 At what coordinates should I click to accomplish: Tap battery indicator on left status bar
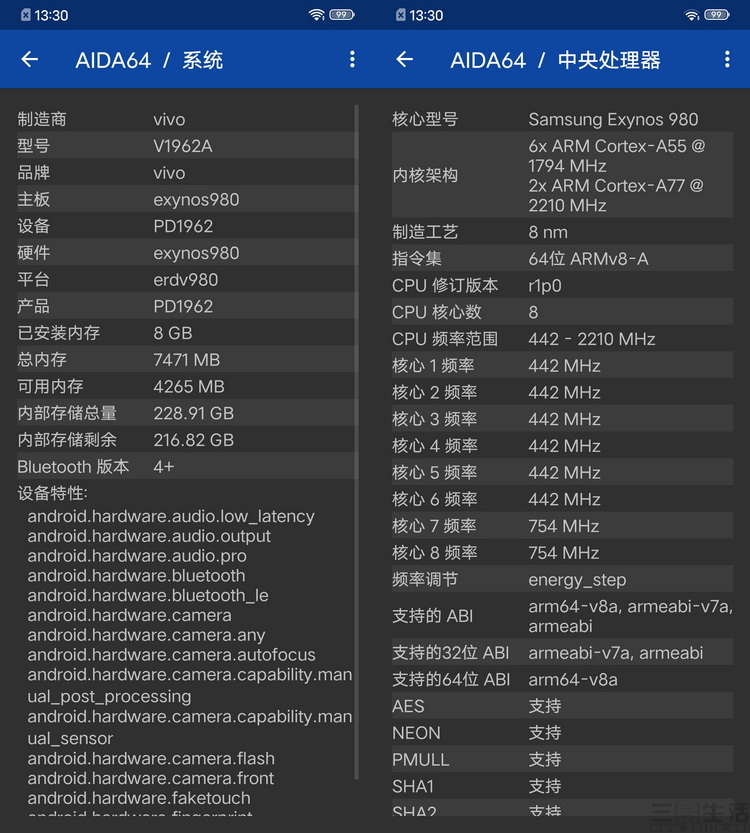(342, 15)
